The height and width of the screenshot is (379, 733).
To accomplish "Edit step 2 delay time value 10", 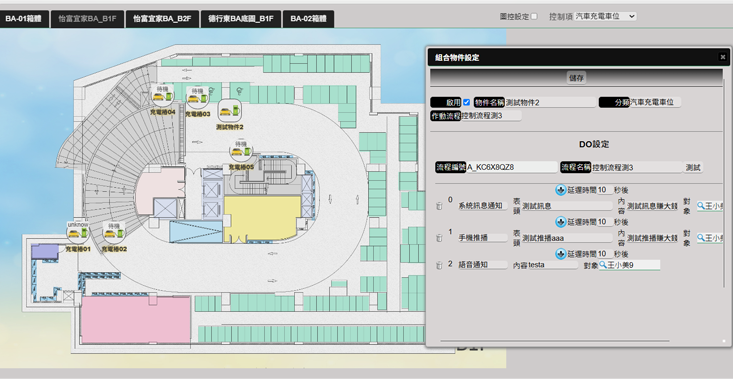I will point(604,254).
